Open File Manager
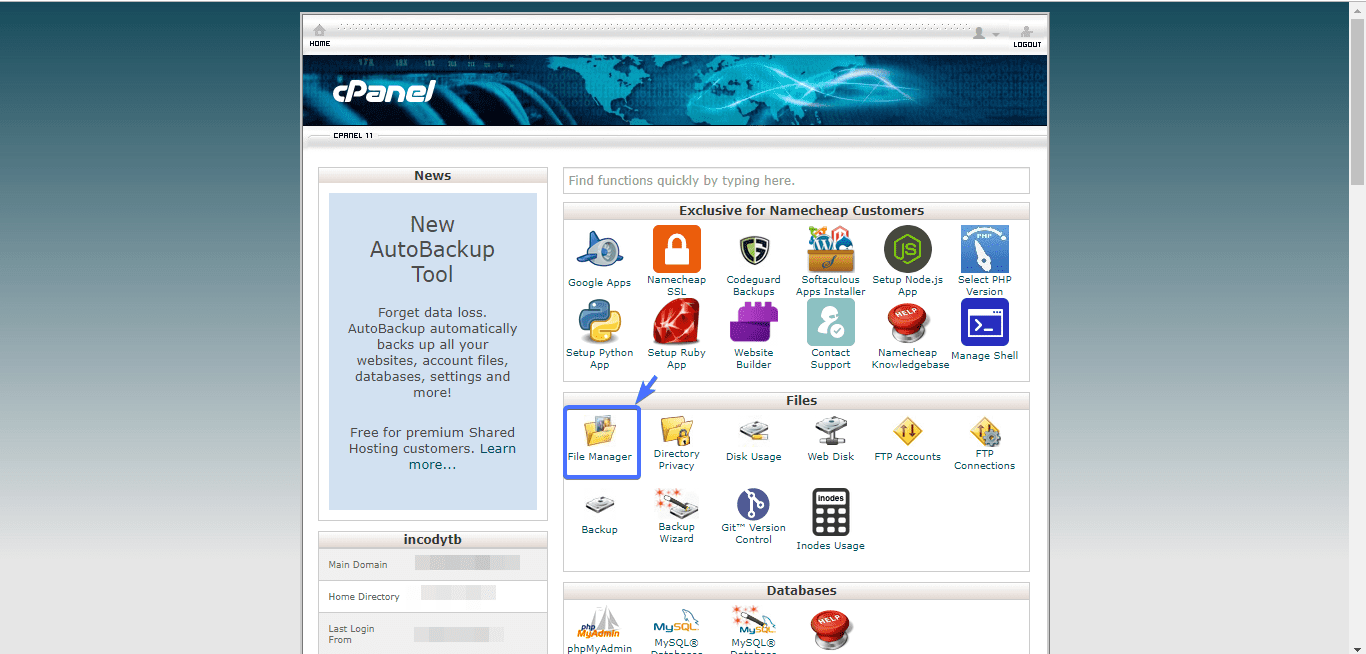 click(x=600, y=431)
